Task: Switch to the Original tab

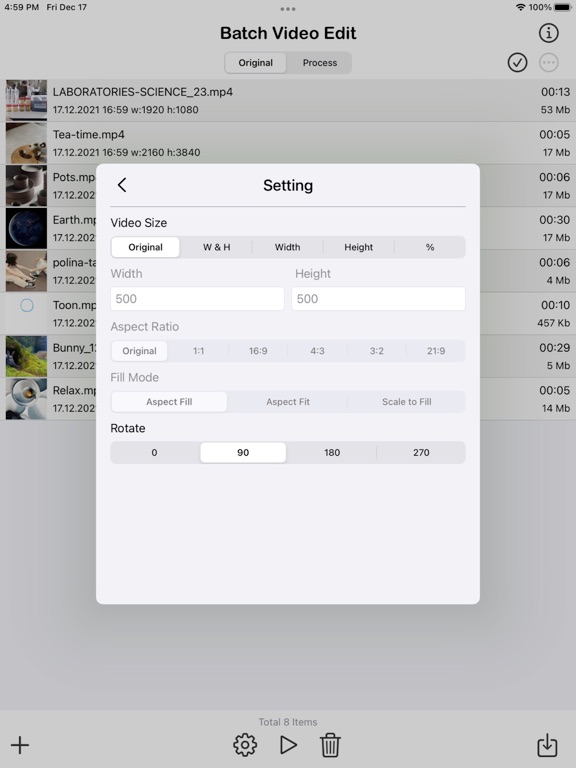Action: pos(256,63)
